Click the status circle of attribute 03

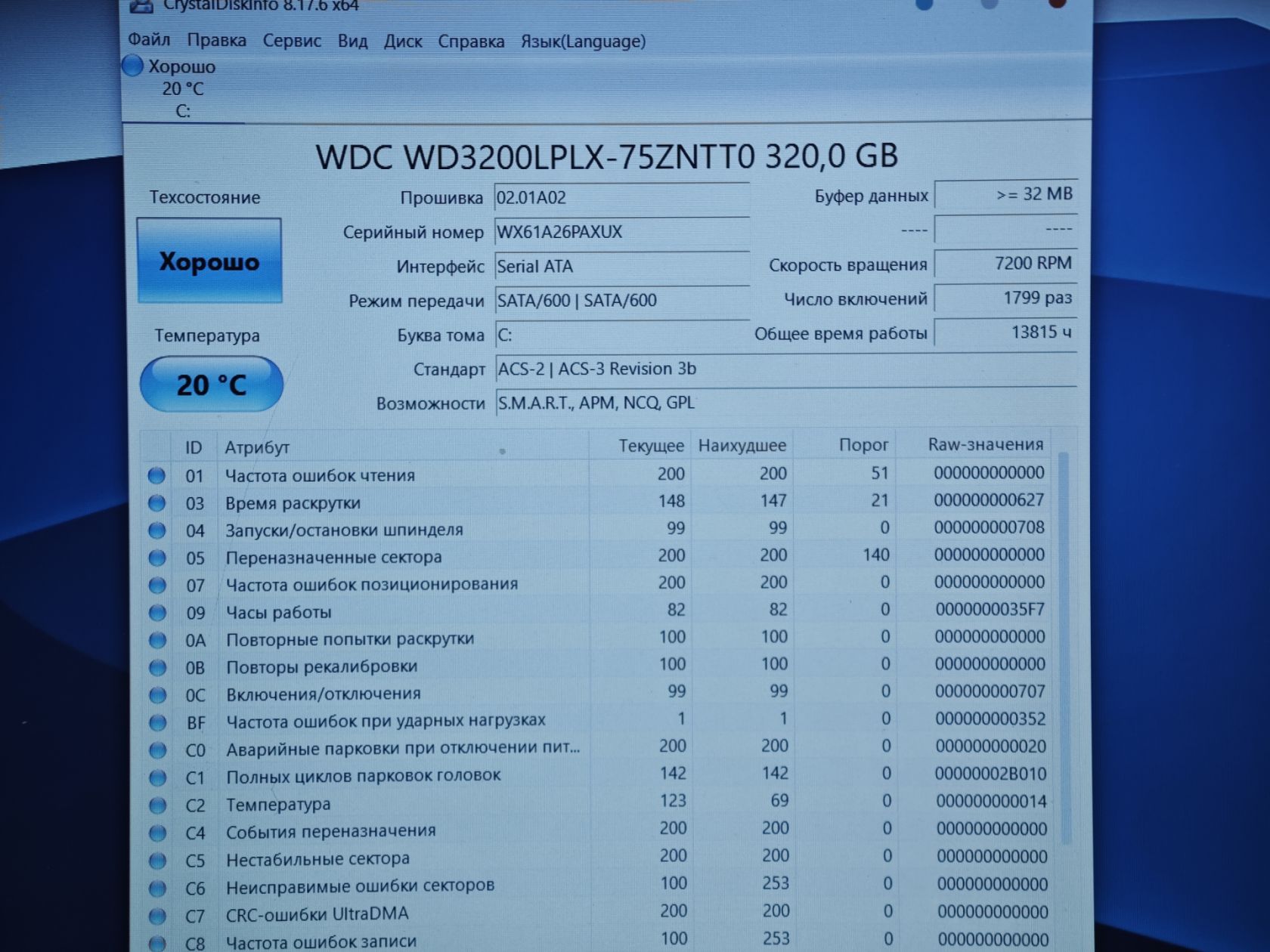[x=156, y=502]
